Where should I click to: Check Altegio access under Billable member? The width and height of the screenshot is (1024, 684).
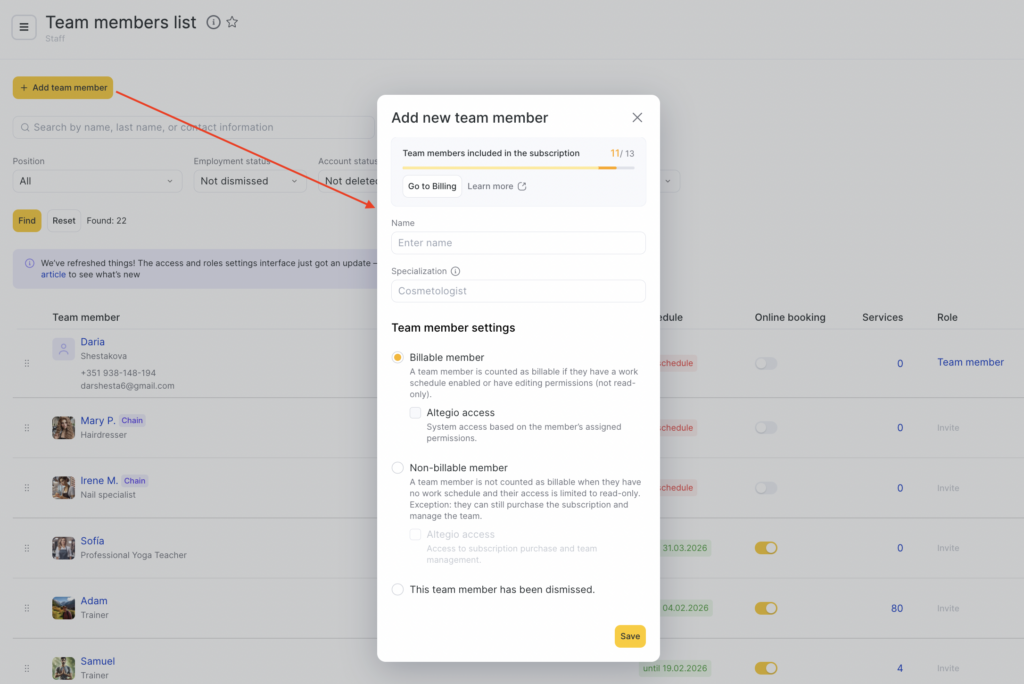click(x=415, y=412)
